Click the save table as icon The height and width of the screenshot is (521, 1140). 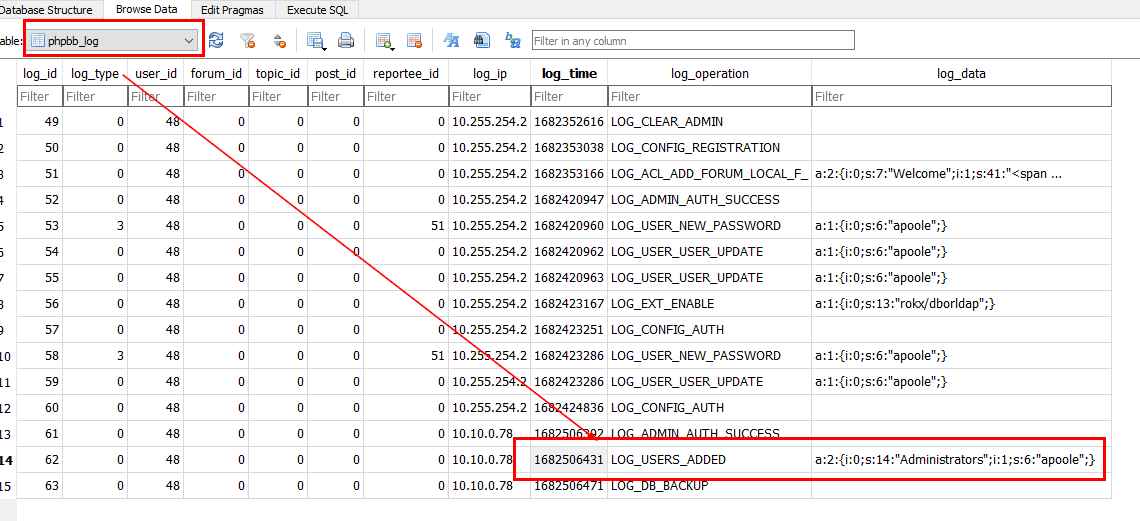pos(316,41)
